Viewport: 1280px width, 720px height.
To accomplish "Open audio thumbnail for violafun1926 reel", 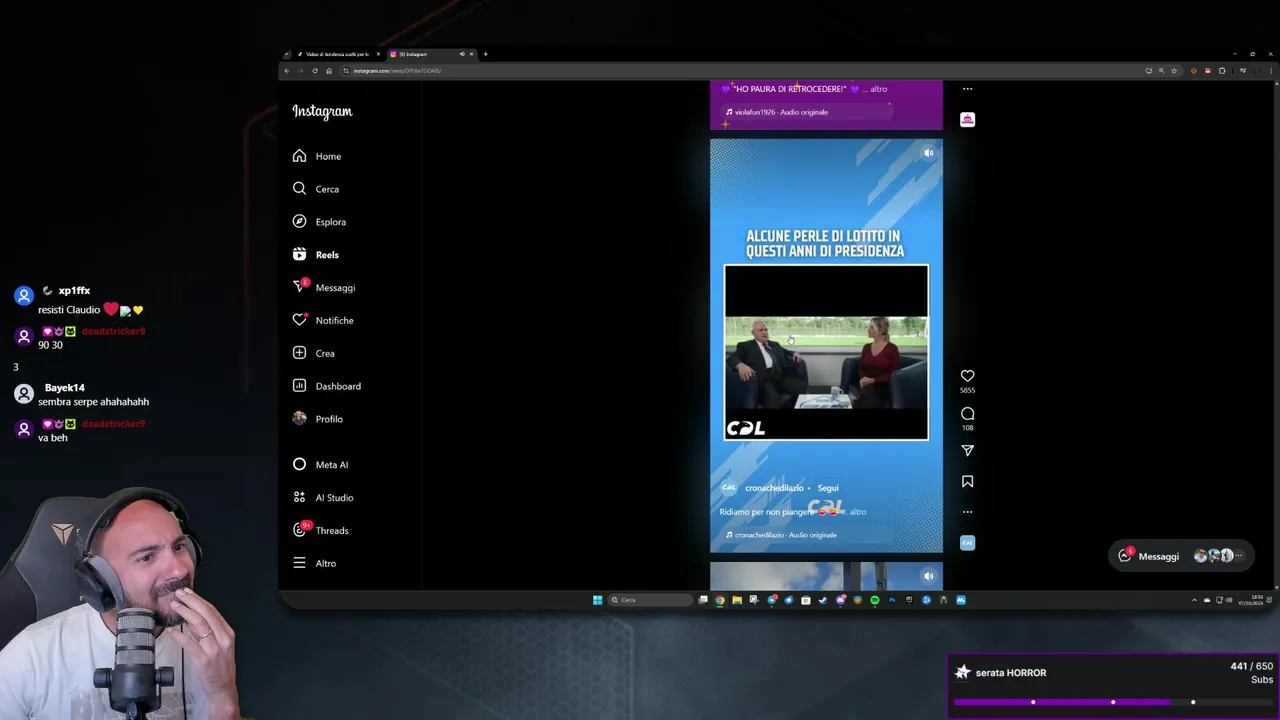I will [967, 119].
